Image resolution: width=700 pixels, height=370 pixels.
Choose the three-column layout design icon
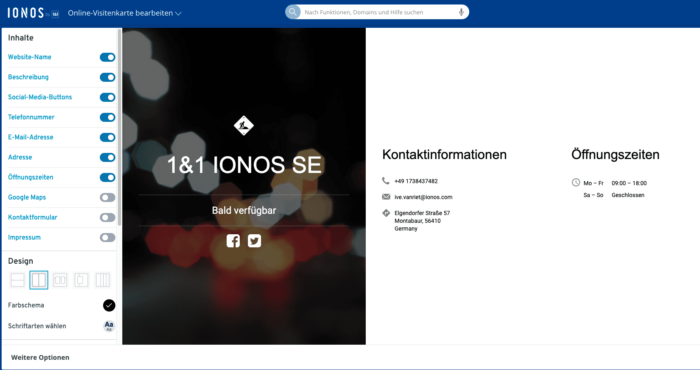pos(102,280)
